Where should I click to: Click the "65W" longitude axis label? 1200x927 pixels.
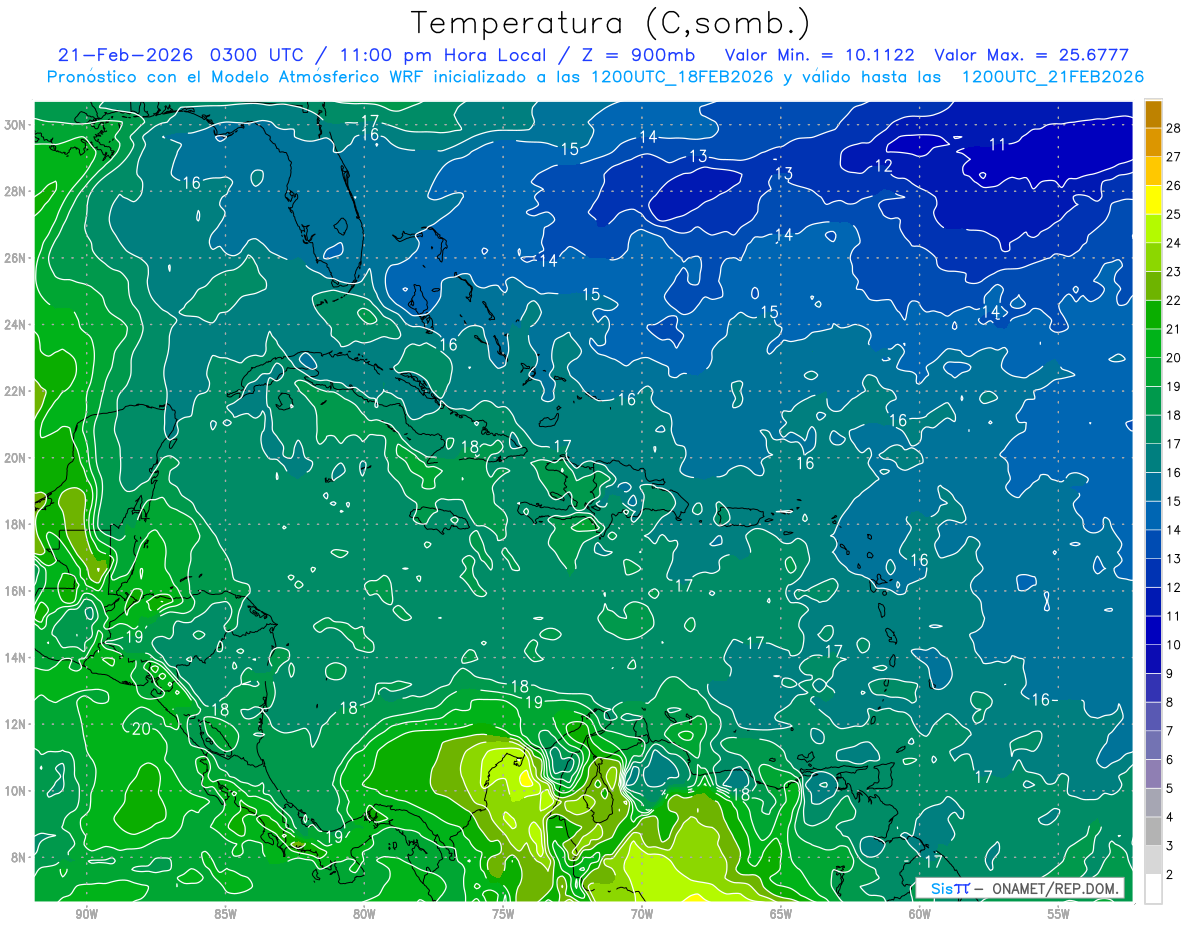click(781, 915)
